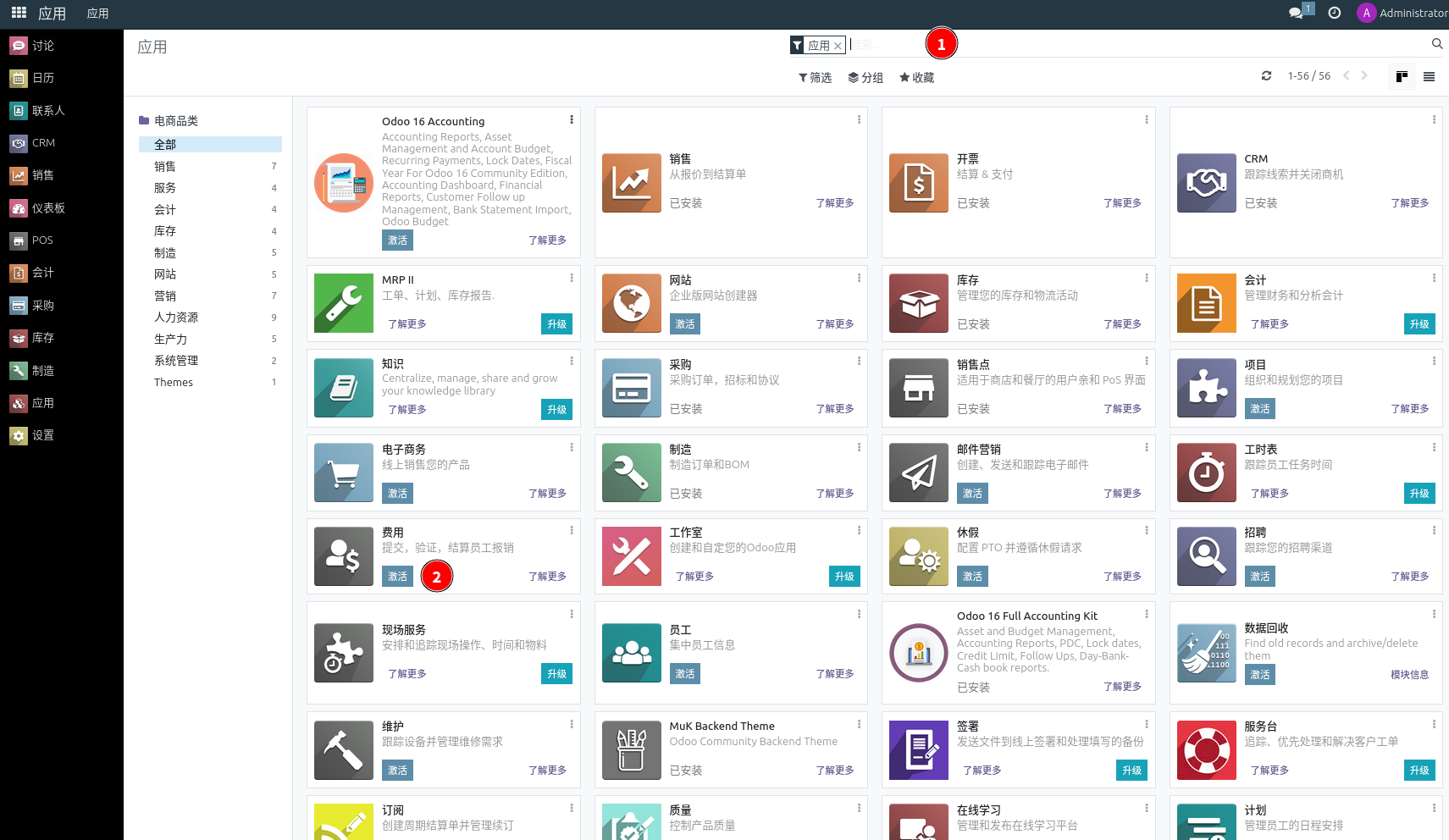1449x840 pixels.
Task: Select the 全部 category
Action: point(210,145)
